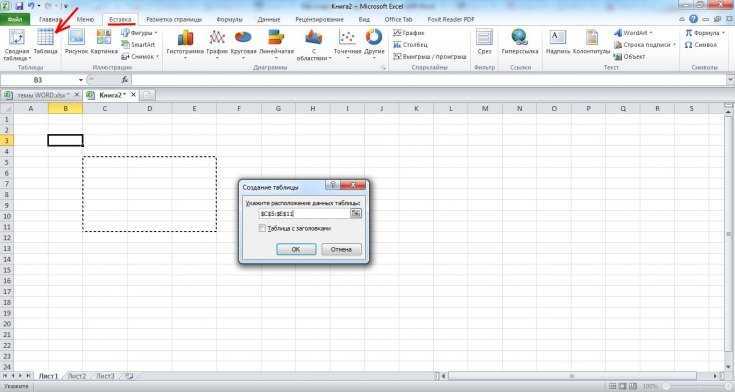The width and height of the screenshot is (735, 392).
Task: Switch to the Рецензирование tab
Action: [319, 20]
